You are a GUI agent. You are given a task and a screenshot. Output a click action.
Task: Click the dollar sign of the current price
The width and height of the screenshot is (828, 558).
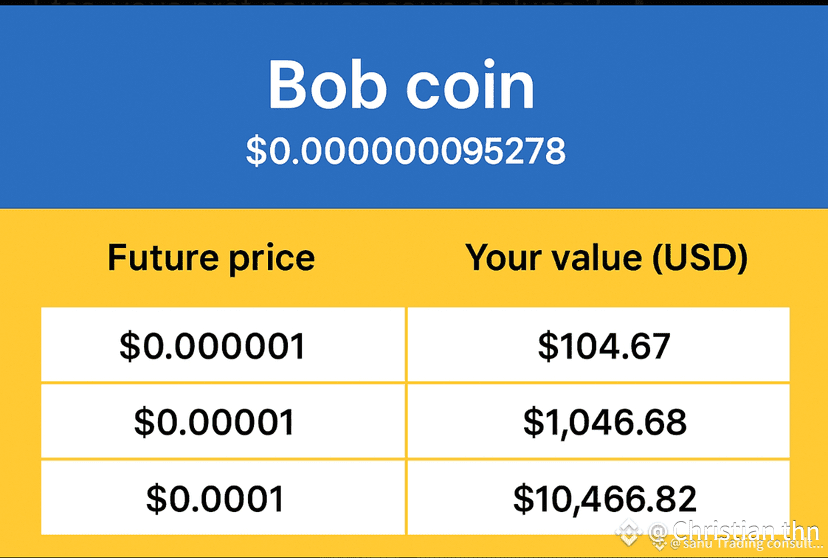pyautogui.click(x=257, y=152)
